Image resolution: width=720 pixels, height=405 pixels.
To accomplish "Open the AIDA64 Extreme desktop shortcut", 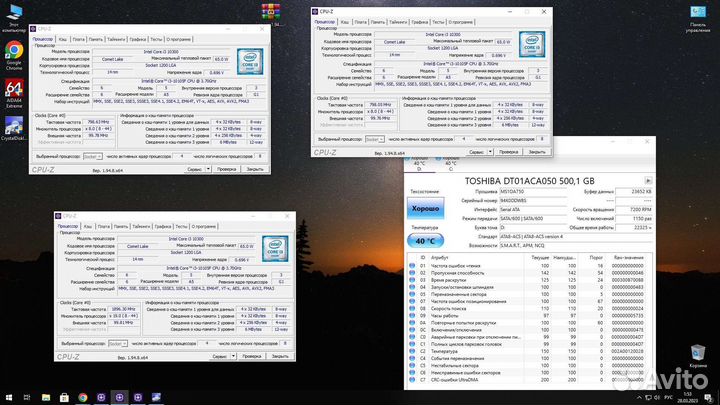I will pyautogui.click(x=14, y=93).
